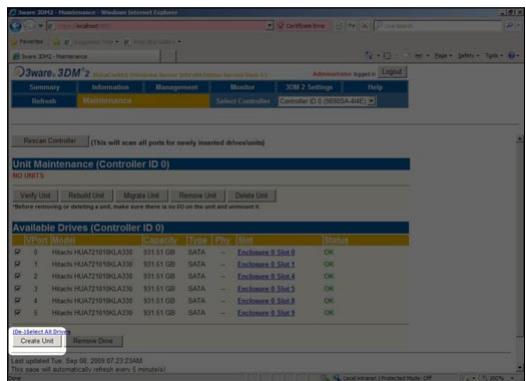This screenshot has width=526, height=381.
Task: Open the Information menu
Action: click(x=110, y=87)
